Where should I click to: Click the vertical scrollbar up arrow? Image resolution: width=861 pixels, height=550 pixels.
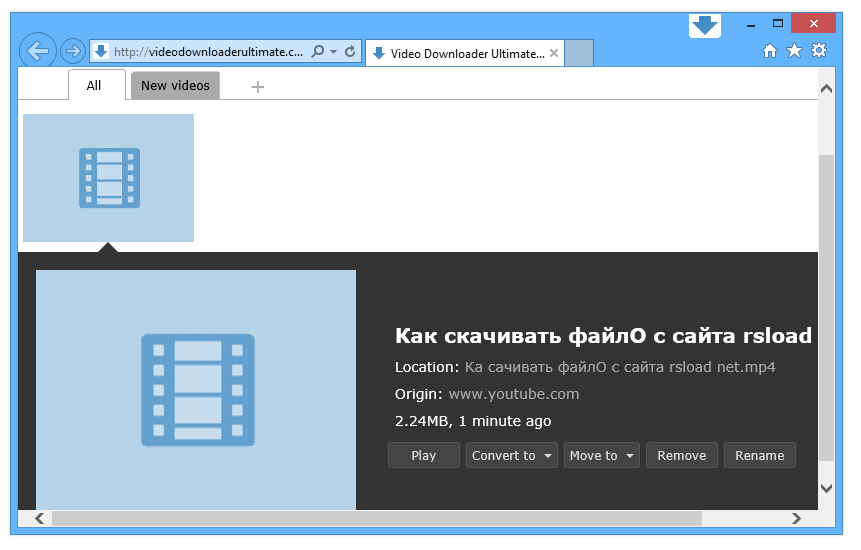coord(826,89)
